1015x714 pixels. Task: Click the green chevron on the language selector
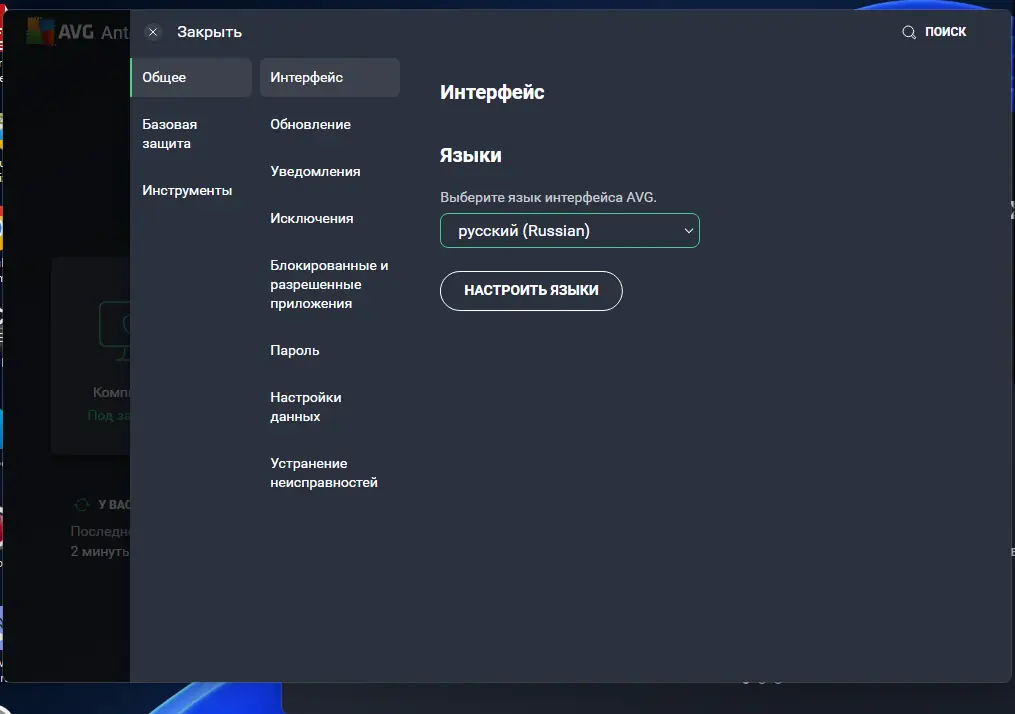688,230
